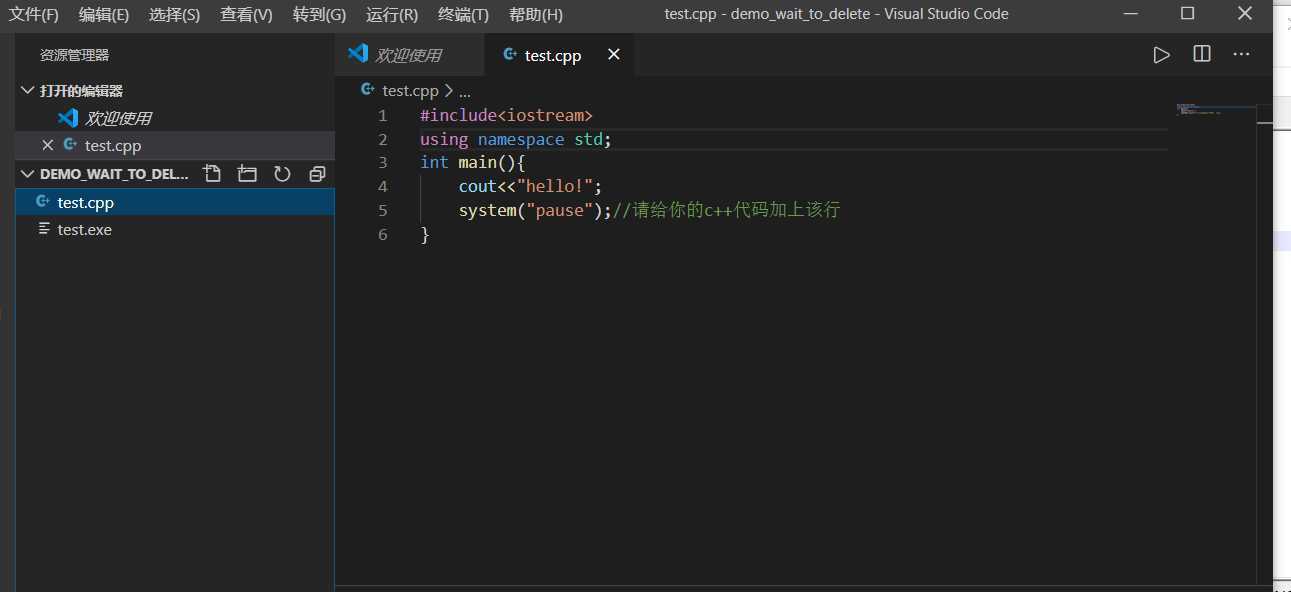This screenshot has height=592, width=1291.
Task: Create a new file in the explorer
Action: 212,174
